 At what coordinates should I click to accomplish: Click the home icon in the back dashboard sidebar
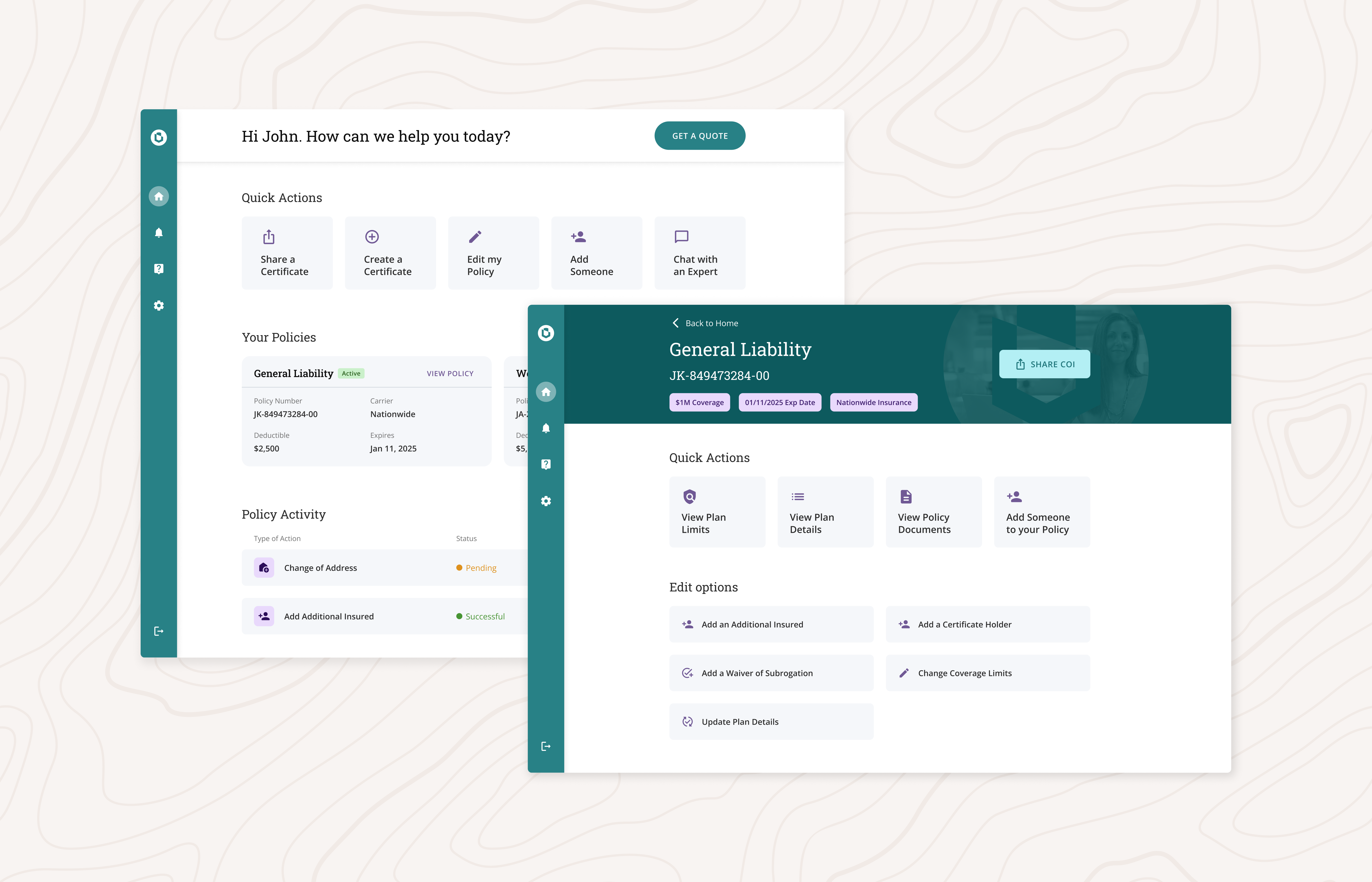pyautogui.click(x=159, y=196)
